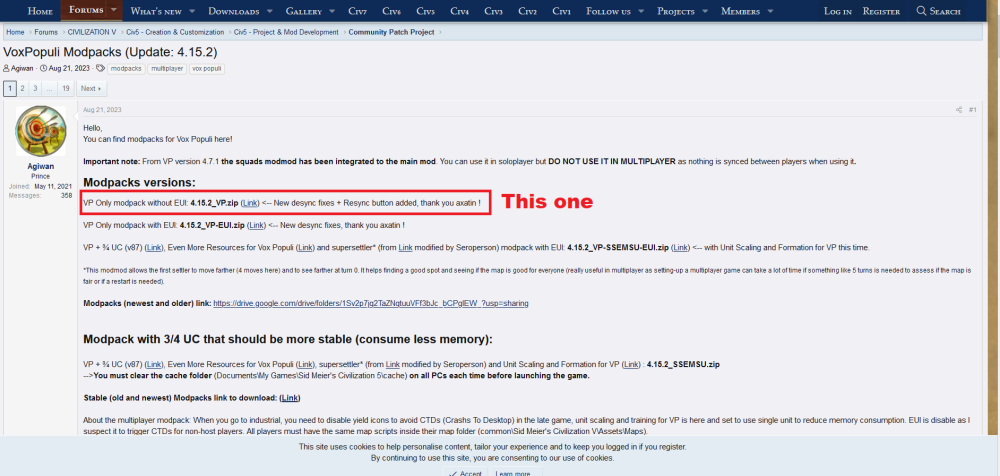Open the Members nav item
Viewport: 1000px width, 476px height.
click(x=742, y=11)
